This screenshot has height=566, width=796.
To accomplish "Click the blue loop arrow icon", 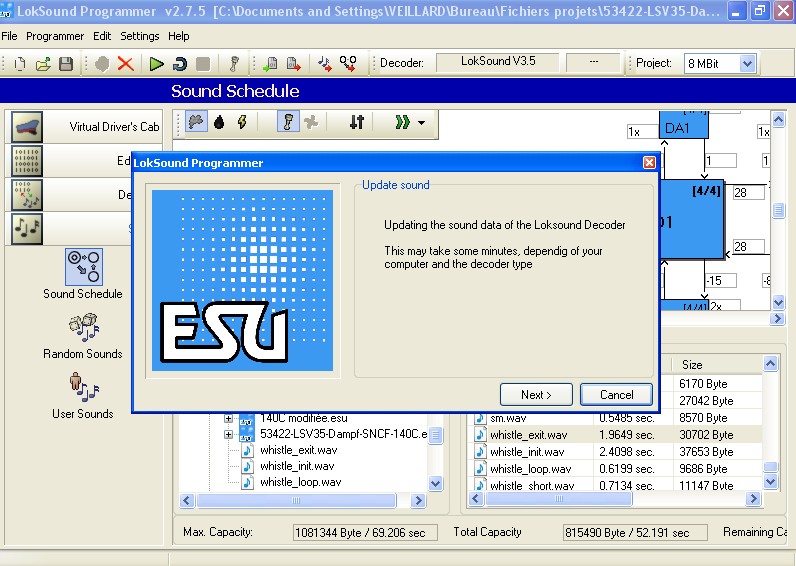I will [x=180, y=64].
